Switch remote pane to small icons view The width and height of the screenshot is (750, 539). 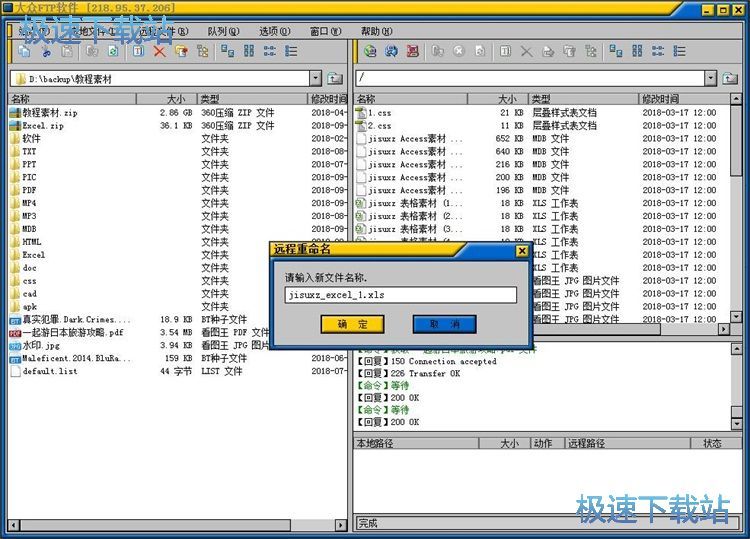click(637, 51)
